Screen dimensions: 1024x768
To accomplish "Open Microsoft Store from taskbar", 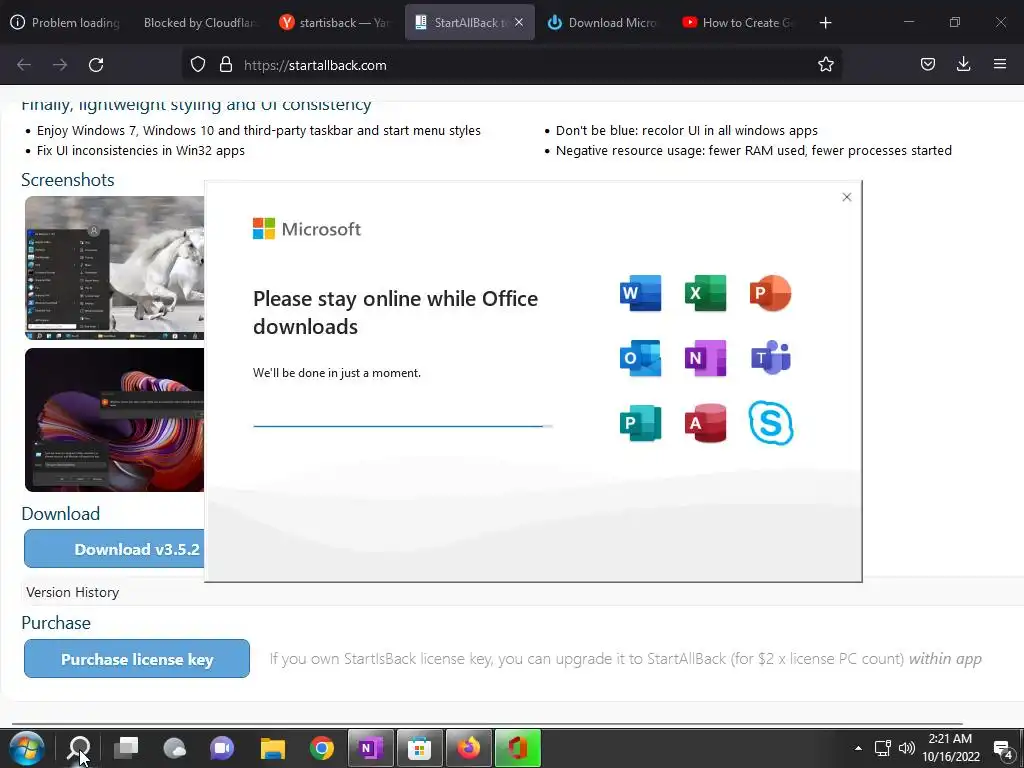I will tap(419, 748).
